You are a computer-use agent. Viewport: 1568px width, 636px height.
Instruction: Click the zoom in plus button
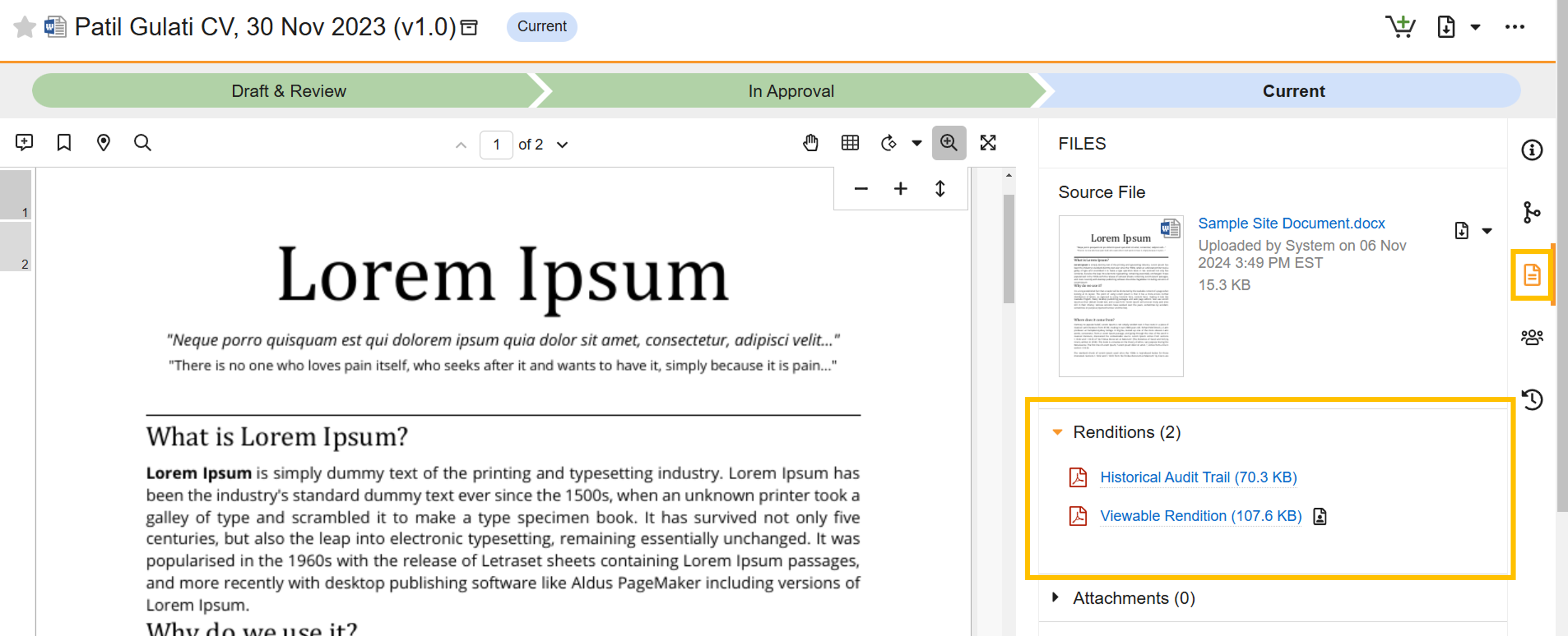click(x=900, y=189)
